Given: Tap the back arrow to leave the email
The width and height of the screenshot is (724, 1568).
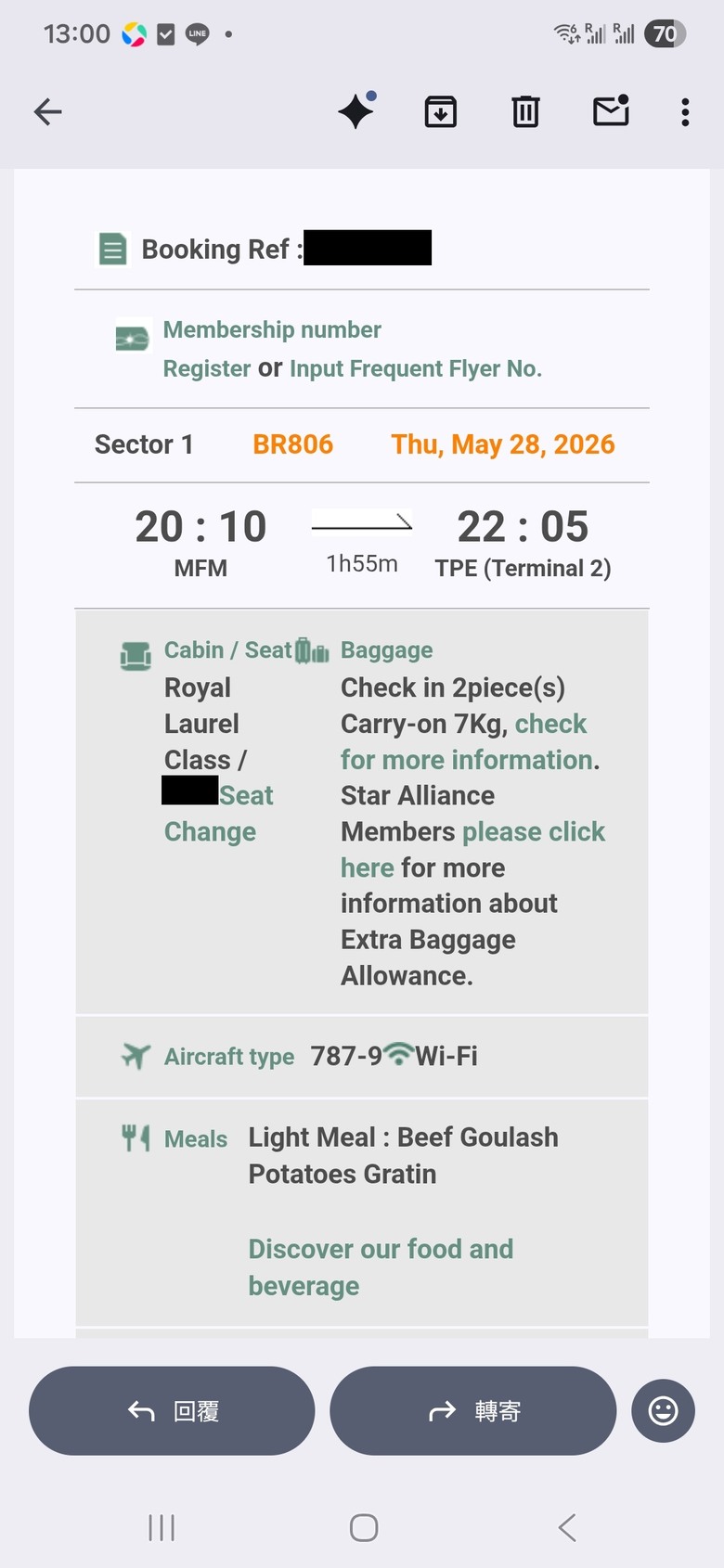Looking at the screenshot, I should [48, 112].
